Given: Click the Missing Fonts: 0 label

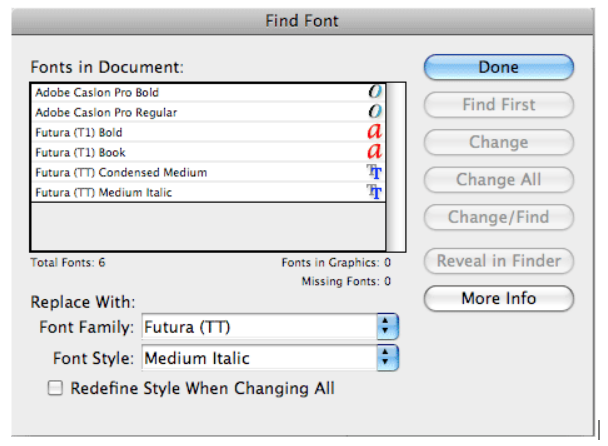Looking at the screenshot, I should tap(346, 281).
